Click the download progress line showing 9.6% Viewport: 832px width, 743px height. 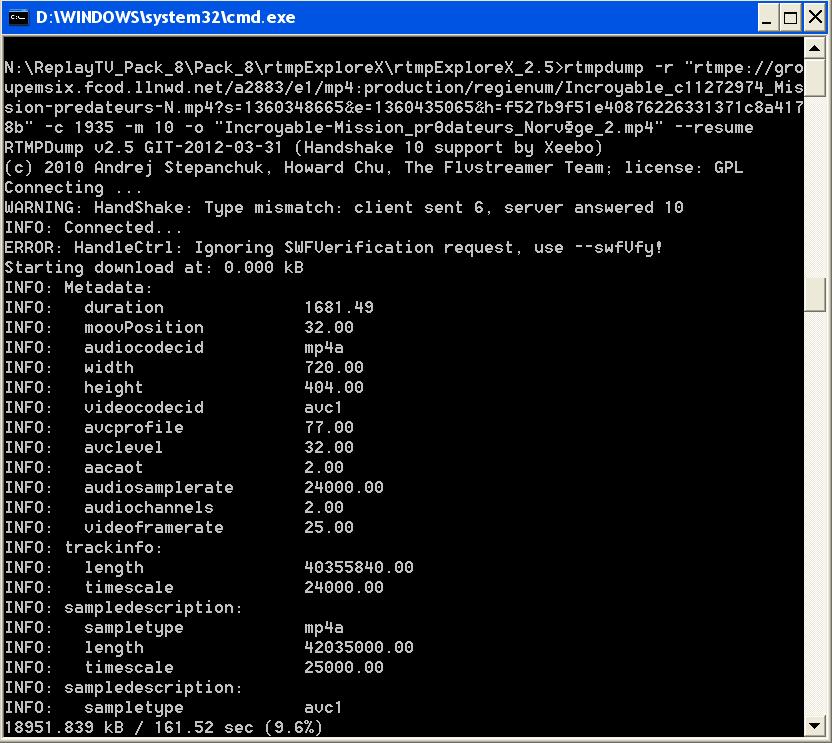[164, 728]
